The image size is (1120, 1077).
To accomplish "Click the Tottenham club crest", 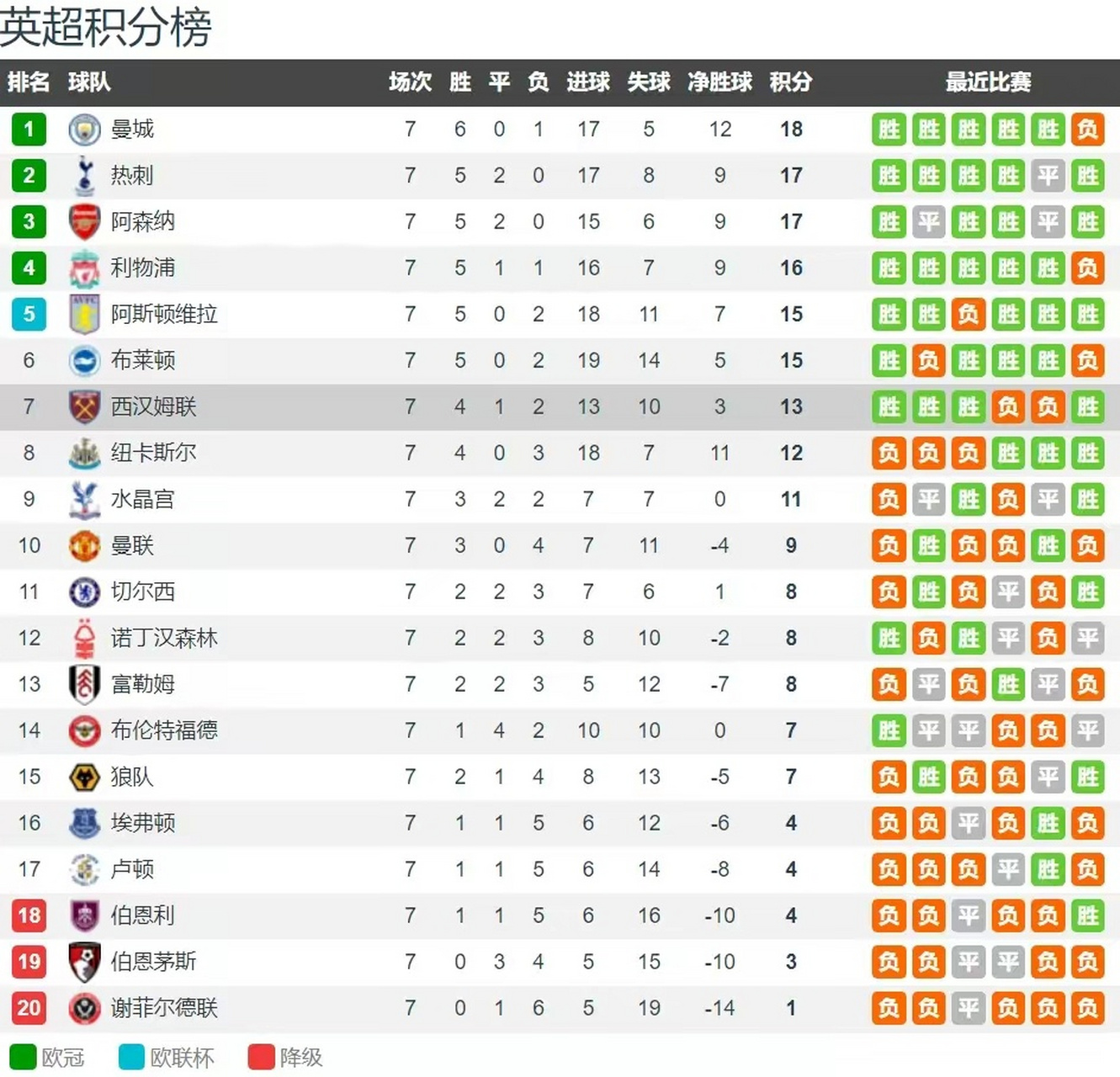I will pos(84,175).
